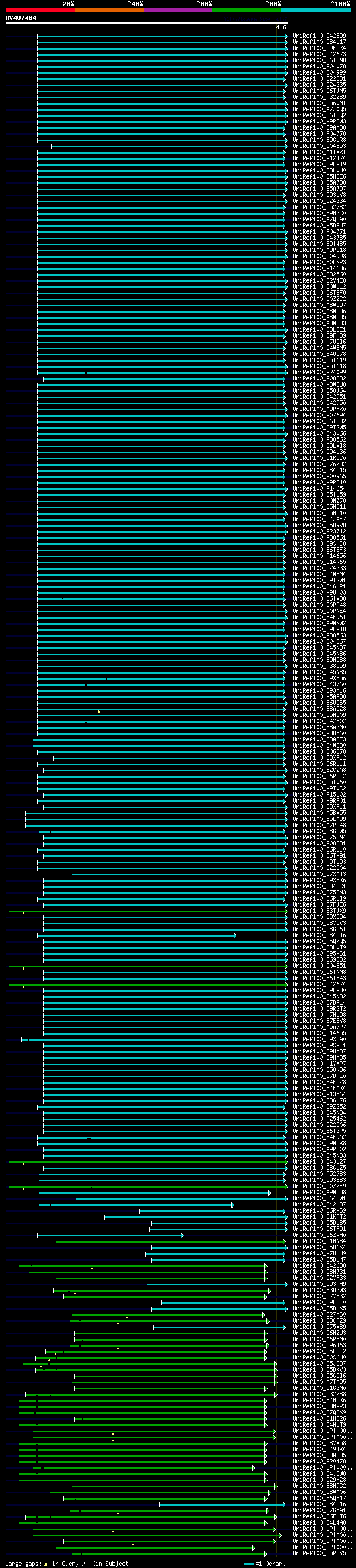The height and width of the screenshot is (1568, 356).
Task: Open hit UniRef100_A1YYP7
Action: pos(319,1065)
